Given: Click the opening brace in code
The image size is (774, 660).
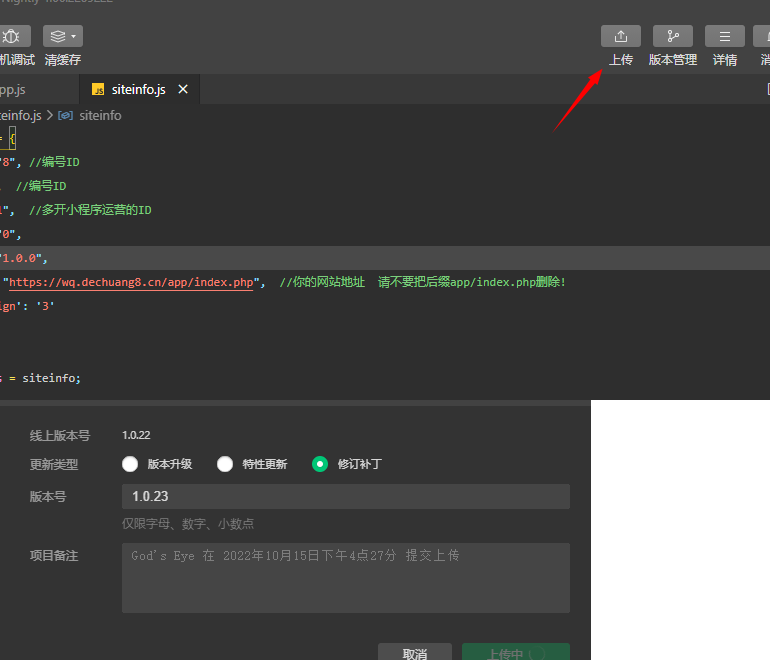Looking at the screenshot, I should click(12, 138).
